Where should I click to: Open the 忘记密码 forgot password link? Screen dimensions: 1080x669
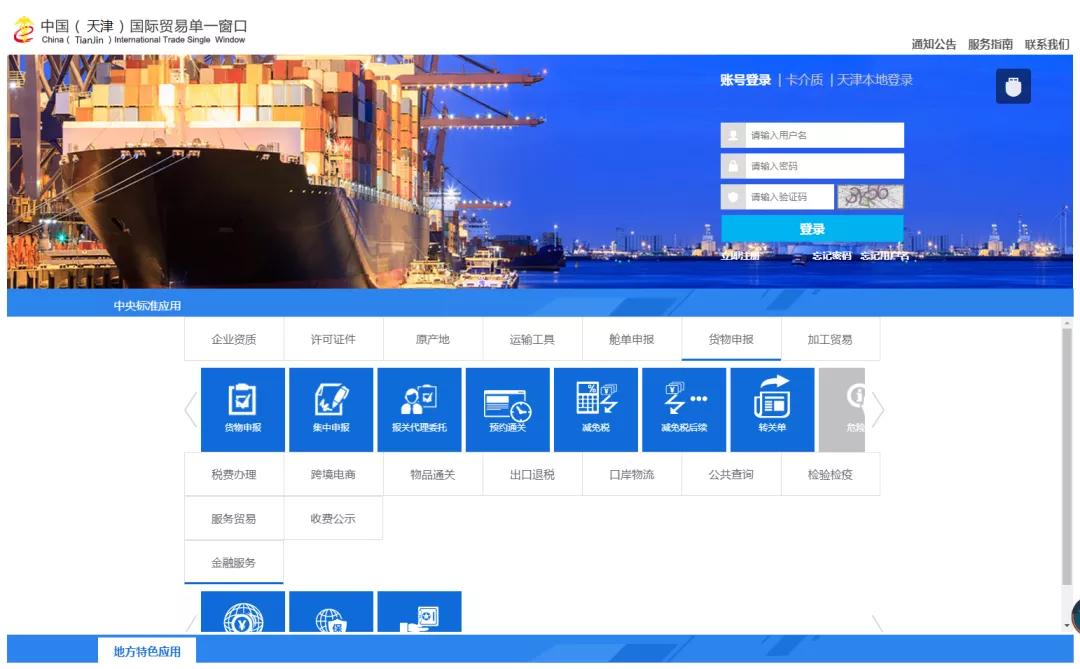coord(831,256)
